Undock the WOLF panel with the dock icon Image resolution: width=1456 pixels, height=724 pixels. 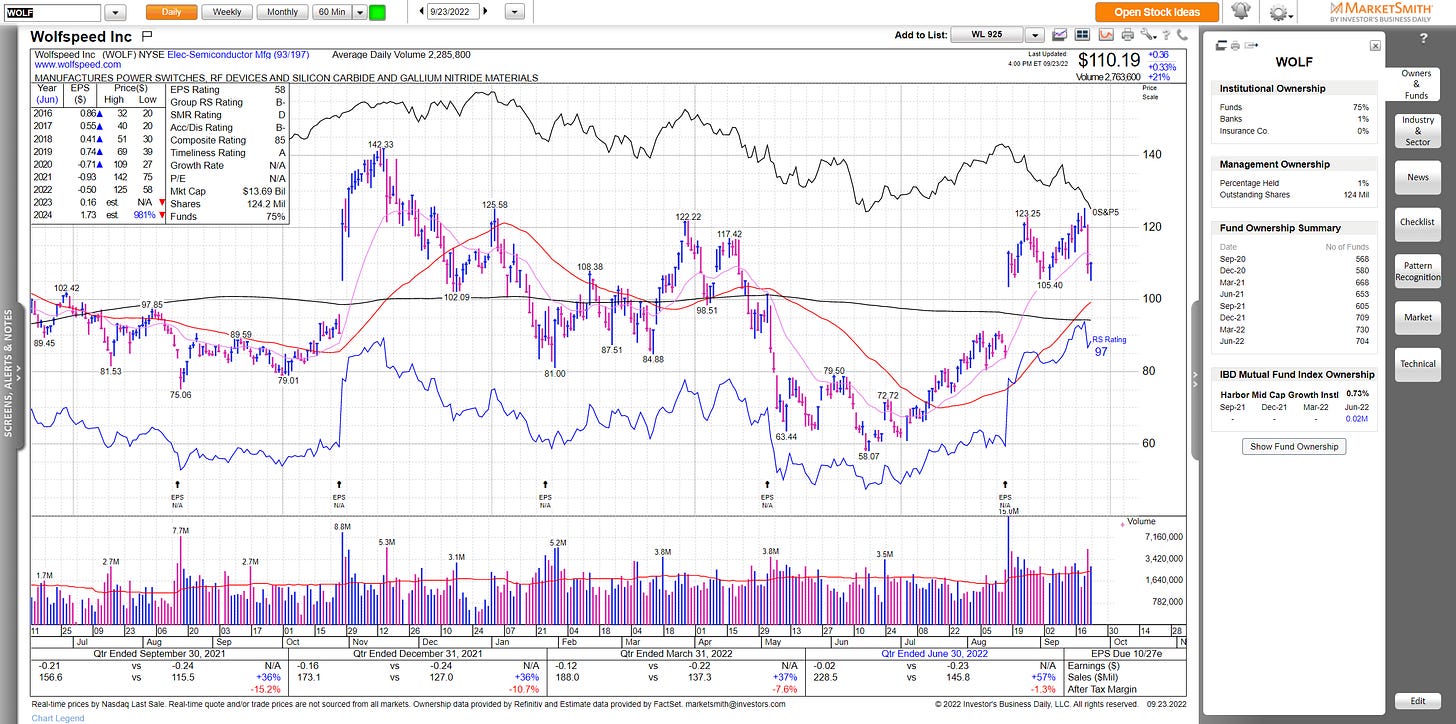click(x=1221, y=45)
